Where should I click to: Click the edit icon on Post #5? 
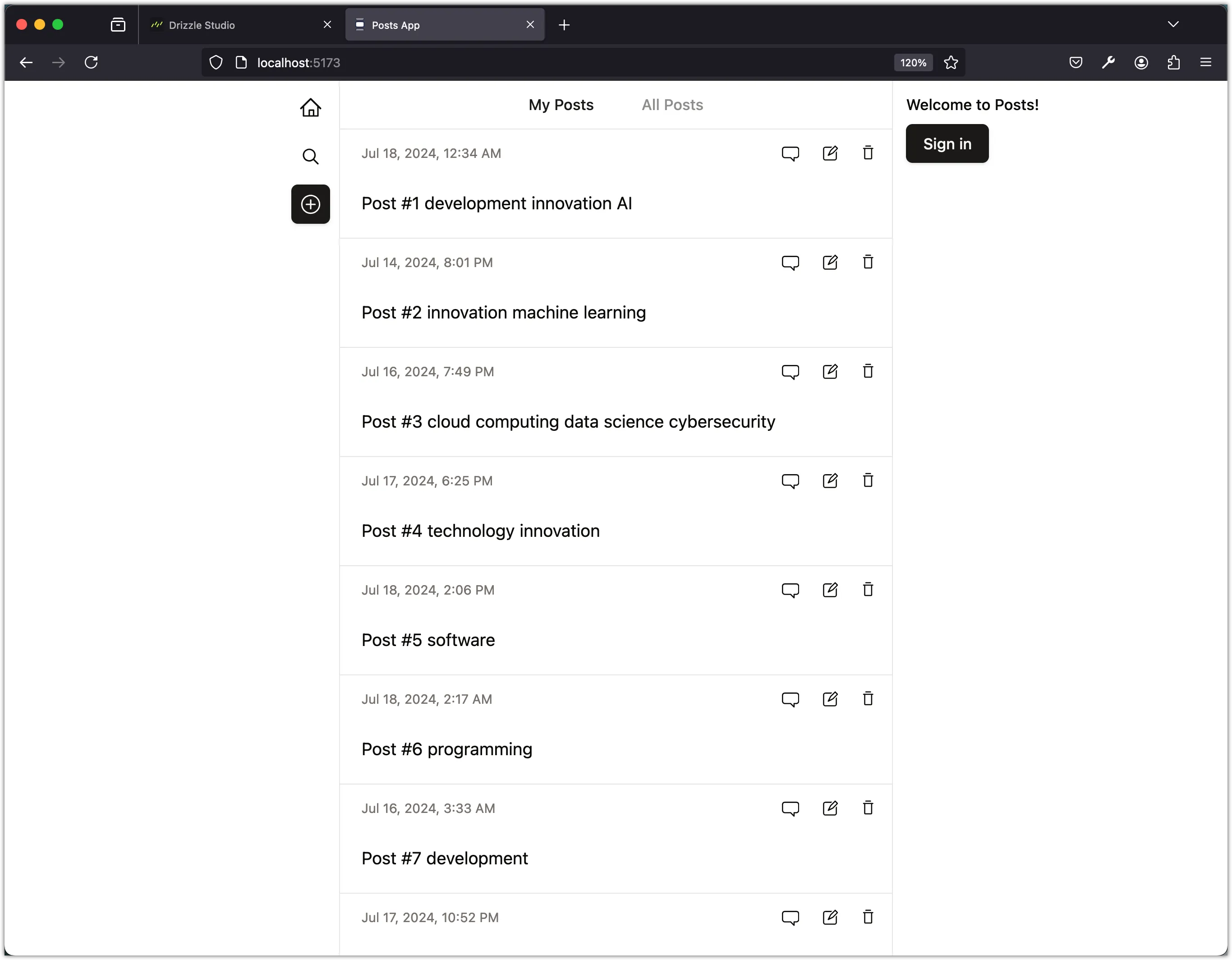(x=830, y=590)
